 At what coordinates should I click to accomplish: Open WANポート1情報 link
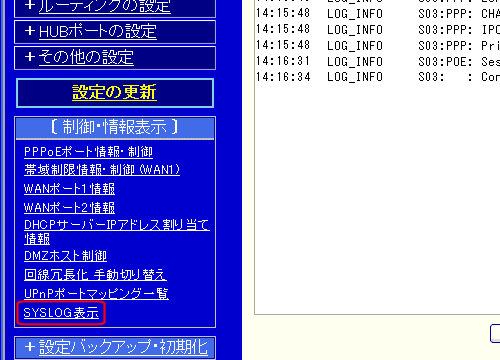69,189
